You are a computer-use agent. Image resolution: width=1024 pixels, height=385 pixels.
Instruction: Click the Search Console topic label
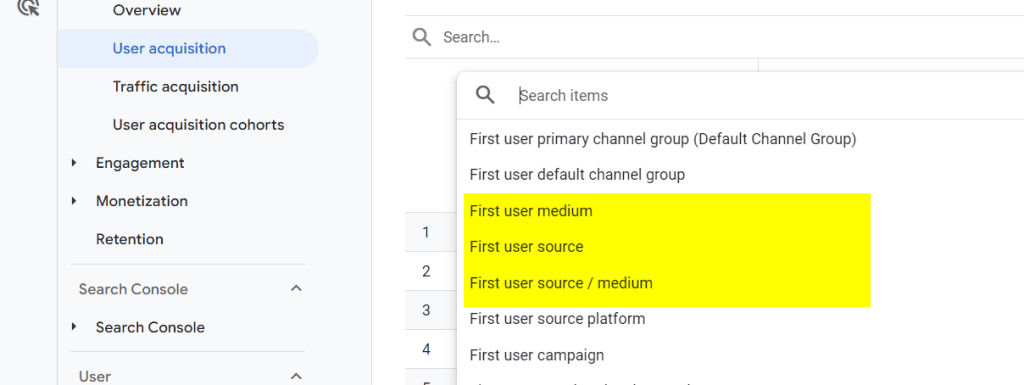point(150,328)
